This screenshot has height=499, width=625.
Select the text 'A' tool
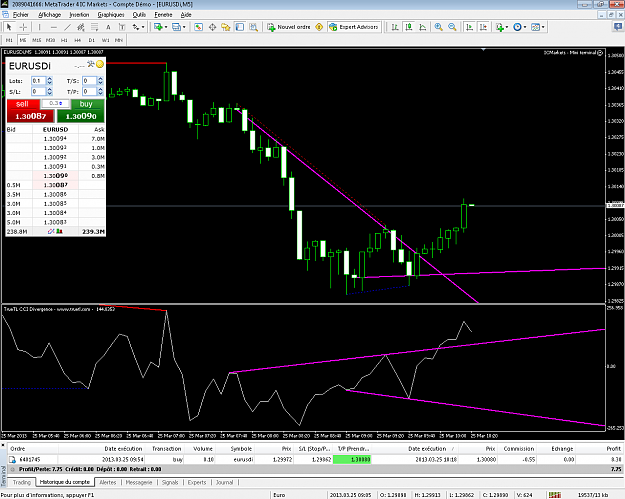108,27
